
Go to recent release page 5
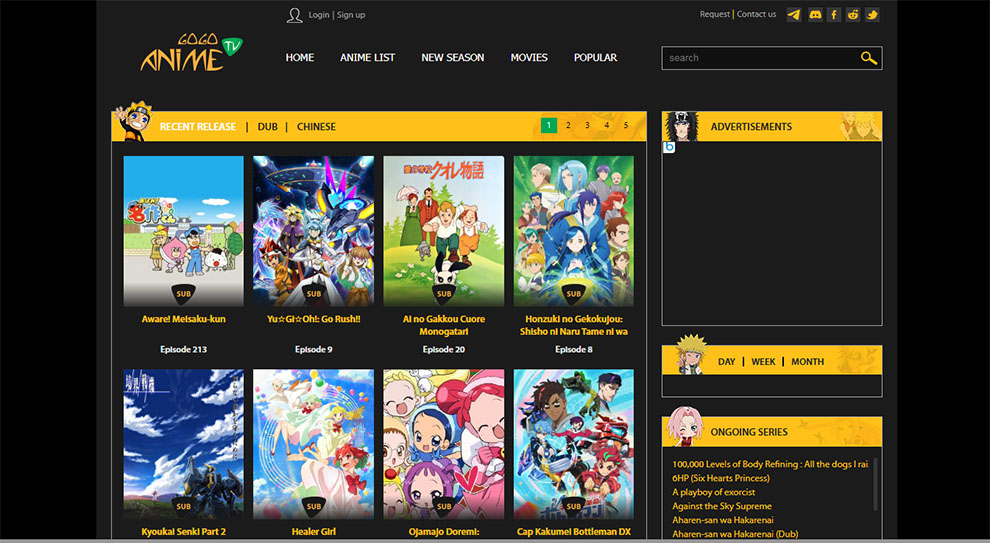tap(626, 125)
